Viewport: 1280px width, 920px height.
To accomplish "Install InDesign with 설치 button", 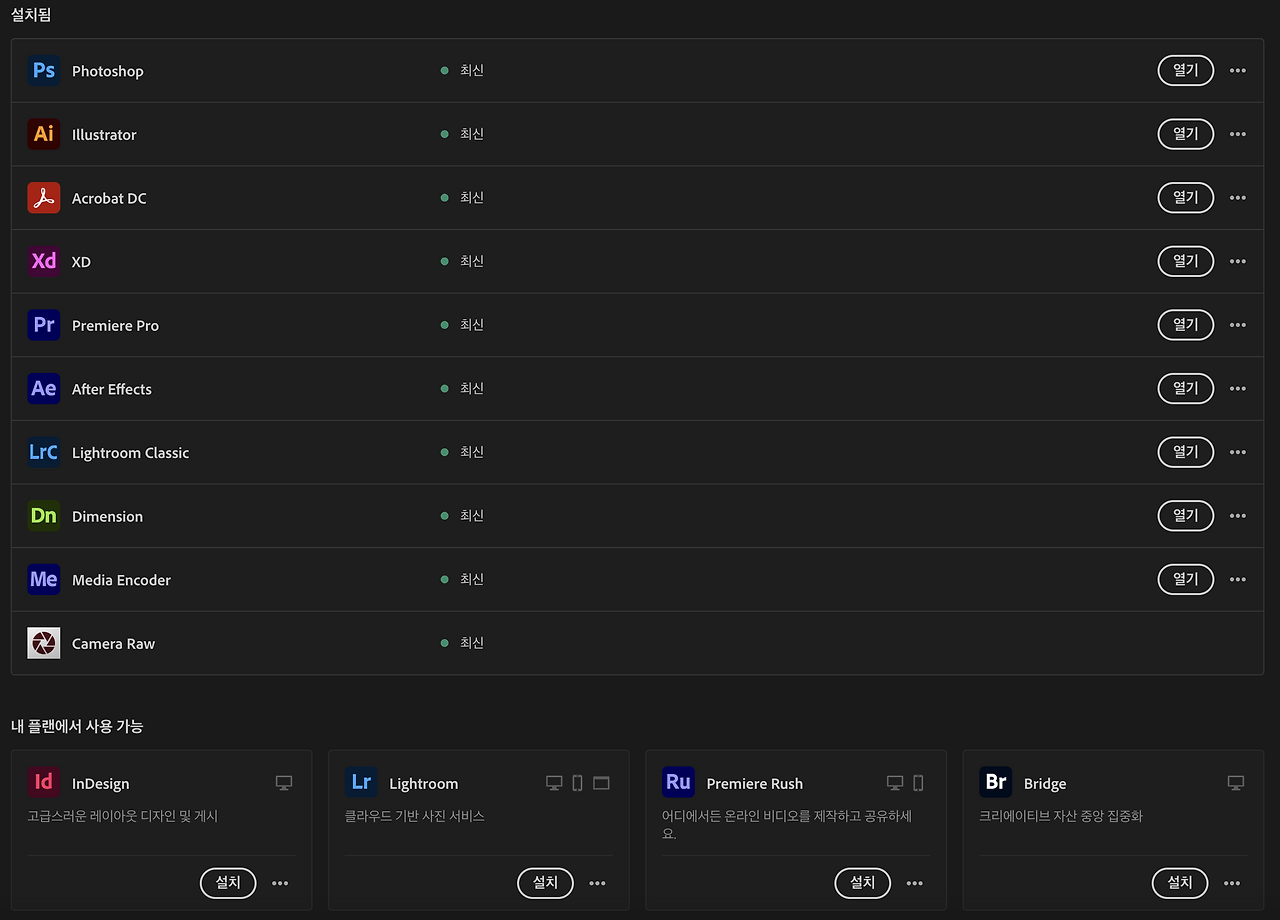I will pyautogui.click(x=228, y=883).
